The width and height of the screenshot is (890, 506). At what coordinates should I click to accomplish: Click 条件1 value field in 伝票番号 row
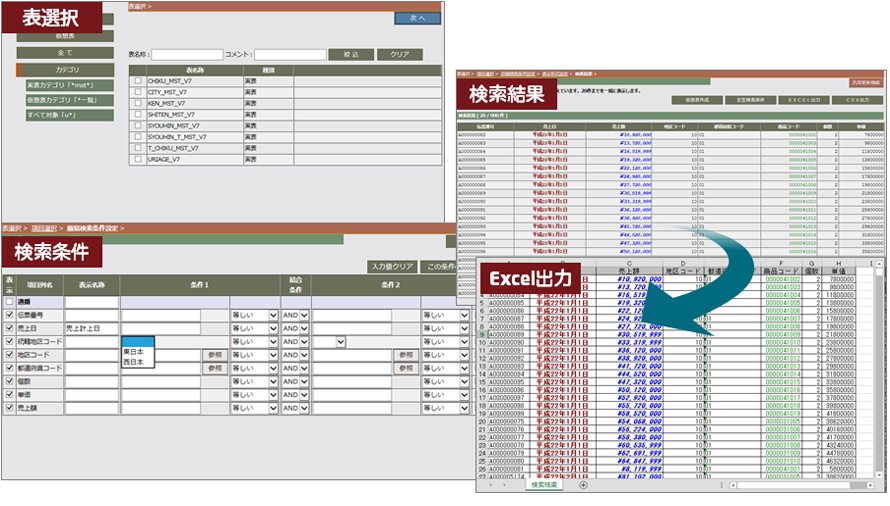click(x=161, y=315)
